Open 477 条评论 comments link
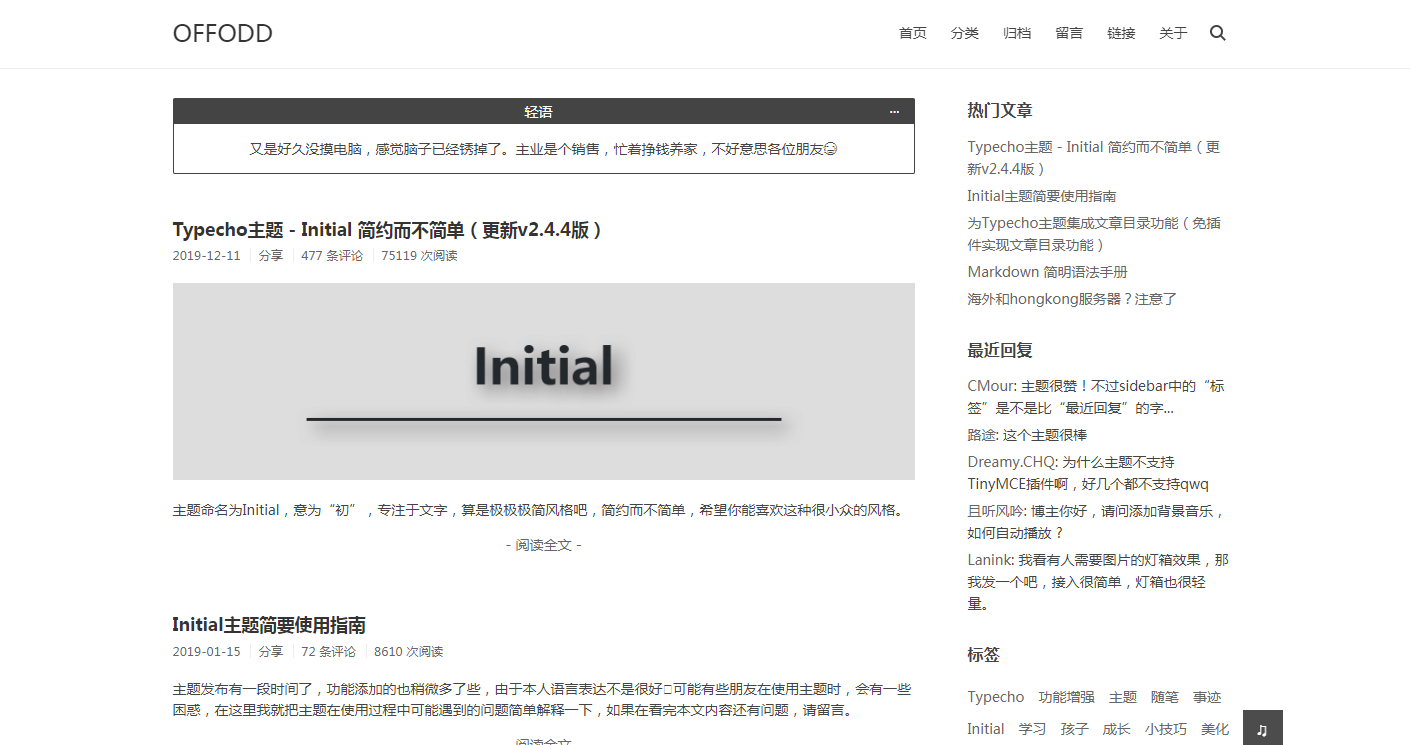 coord(332,256)
